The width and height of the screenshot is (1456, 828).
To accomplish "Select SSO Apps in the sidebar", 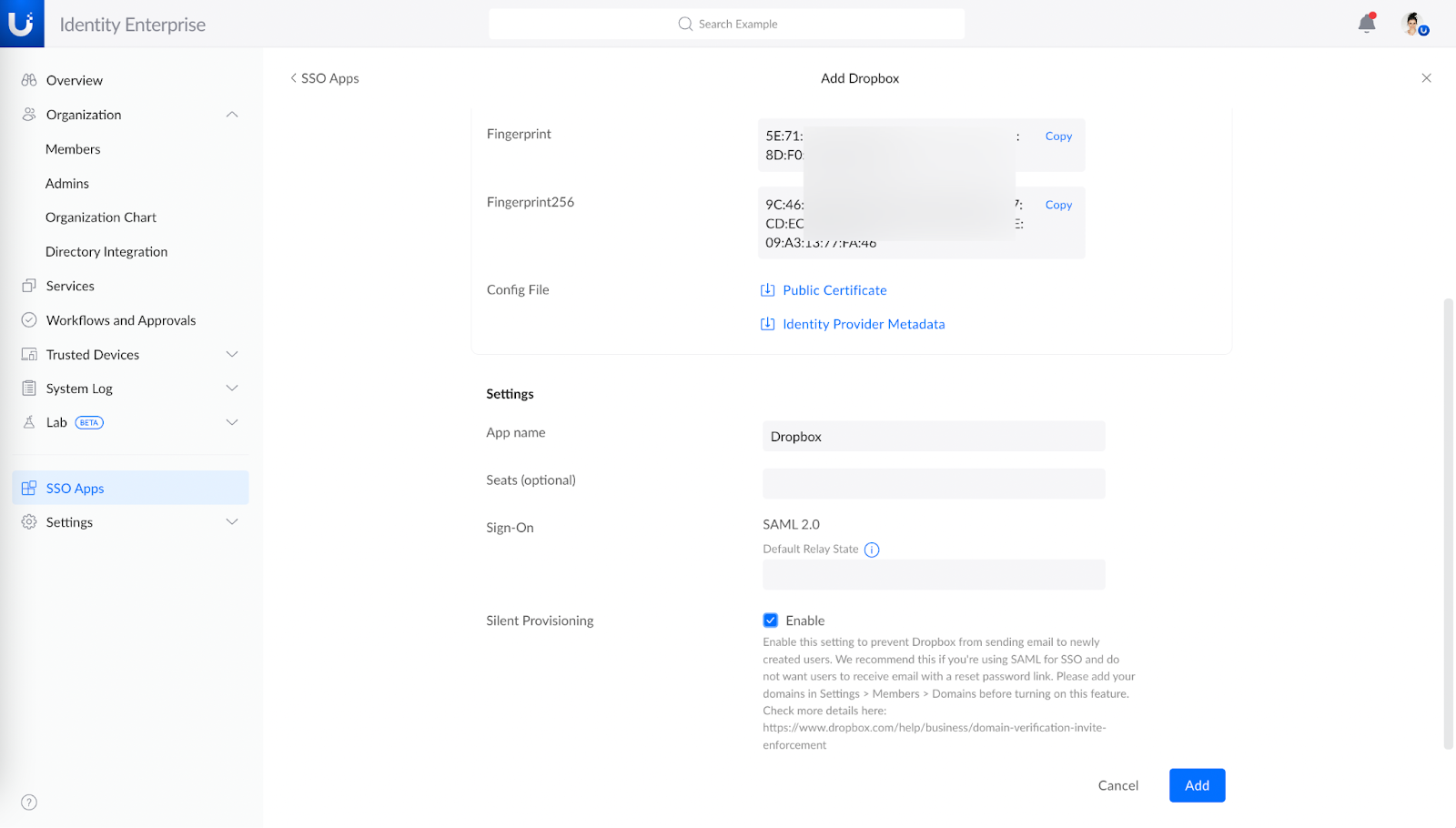I will click(130, 488).
